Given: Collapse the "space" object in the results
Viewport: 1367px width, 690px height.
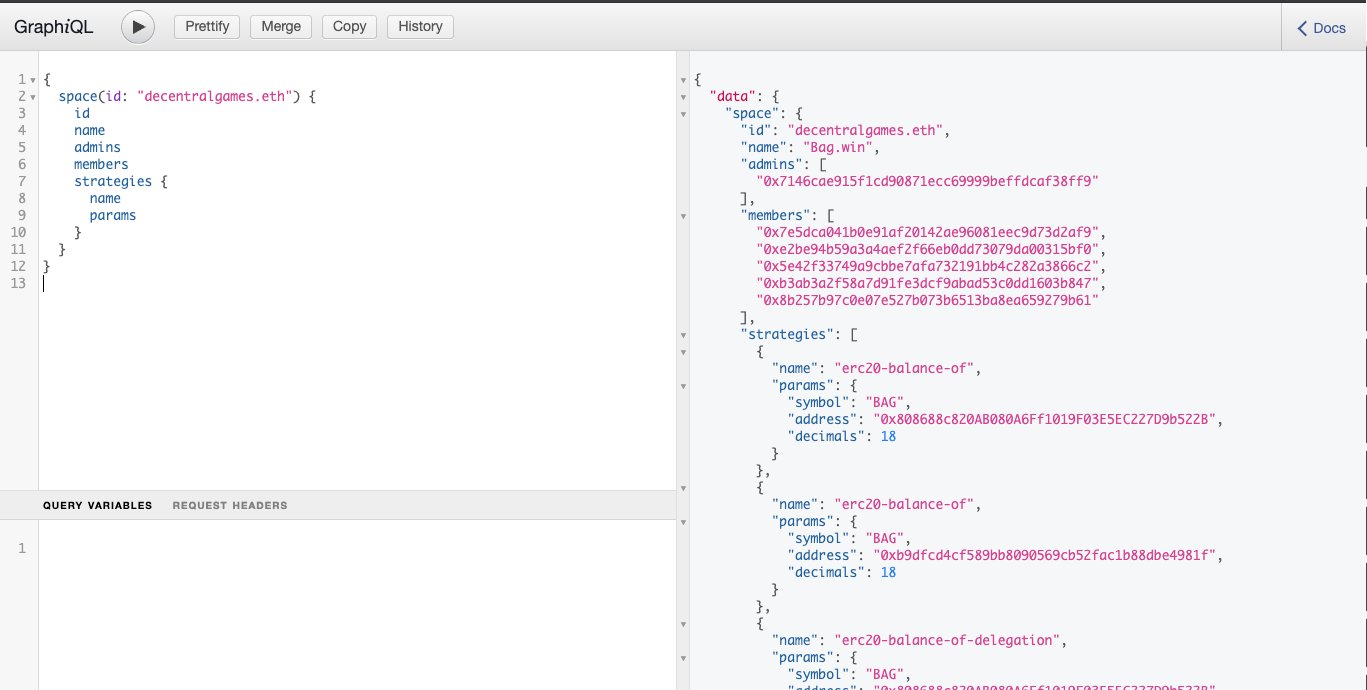Looking at the screenshot, I should [x=683, y=114].
